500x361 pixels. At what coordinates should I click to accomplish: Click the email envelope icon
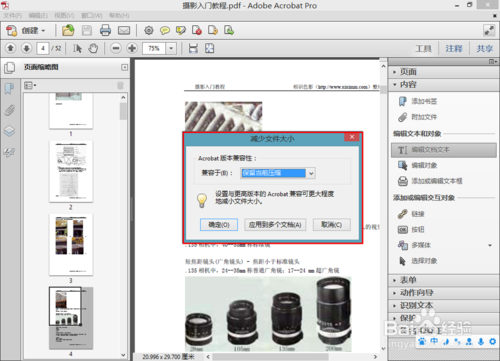pos(124,31)
